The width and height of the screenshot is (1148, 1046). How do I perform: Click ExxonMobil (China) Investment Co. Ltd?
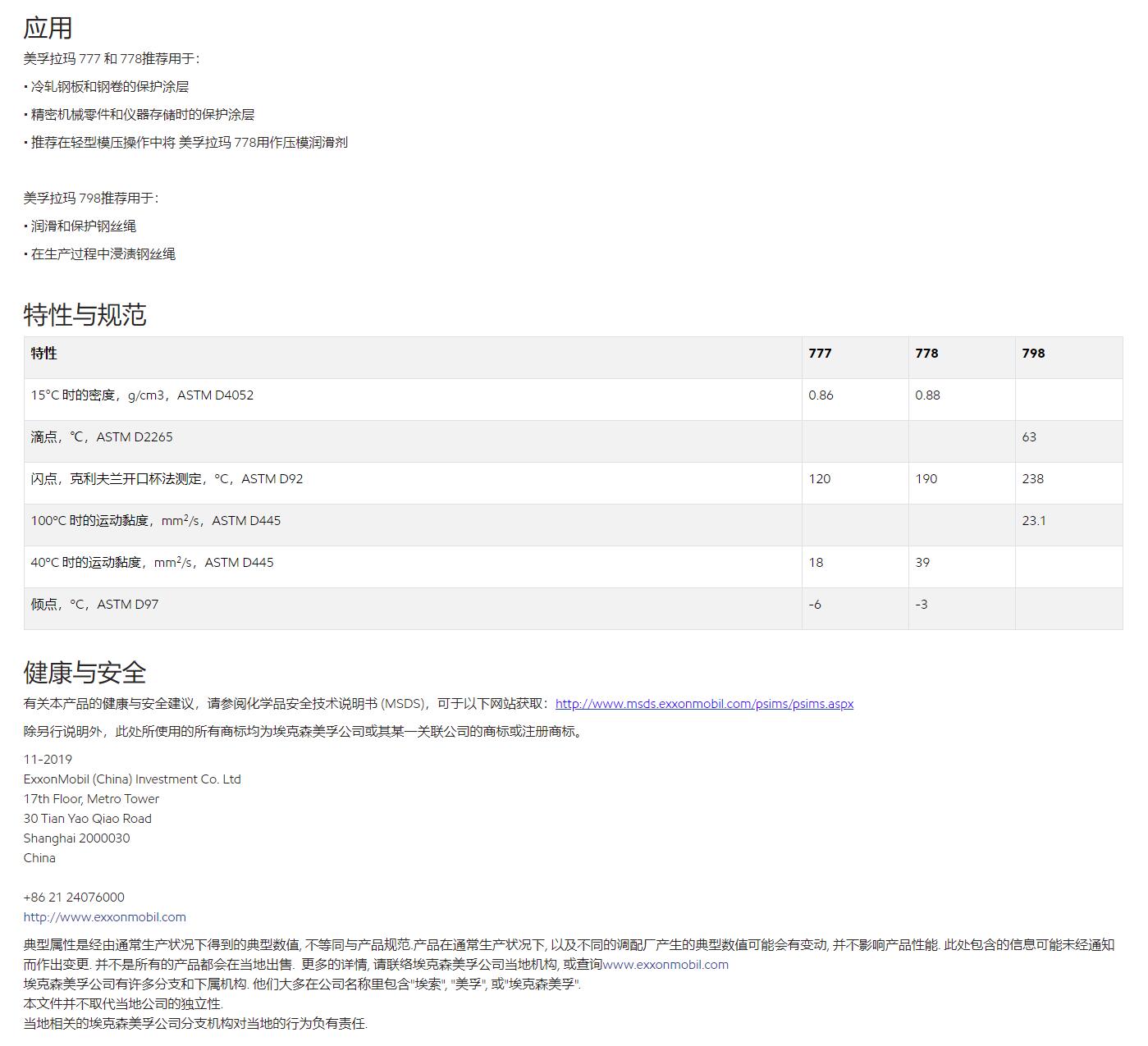tap(132, 779)
